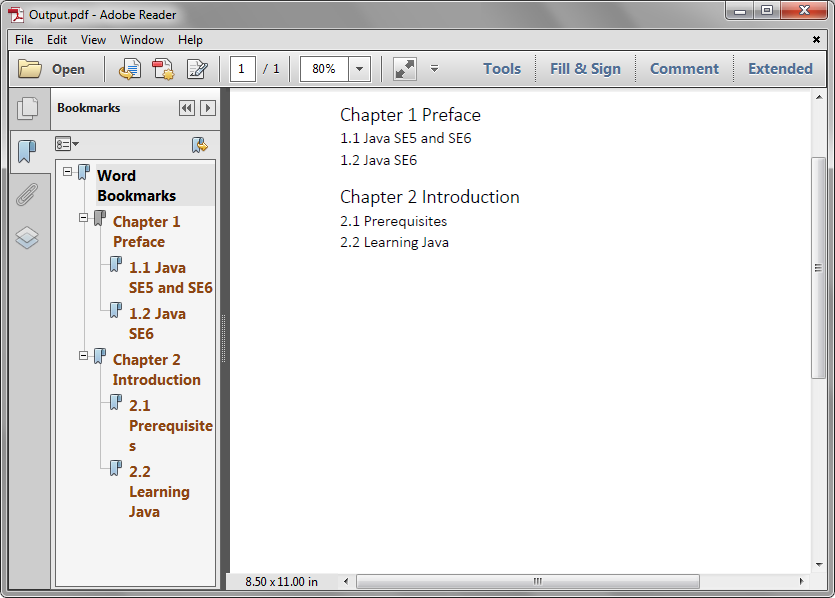835x598 pixels.
Task: Click the scroll left arrow
Action: pos(346,581)
